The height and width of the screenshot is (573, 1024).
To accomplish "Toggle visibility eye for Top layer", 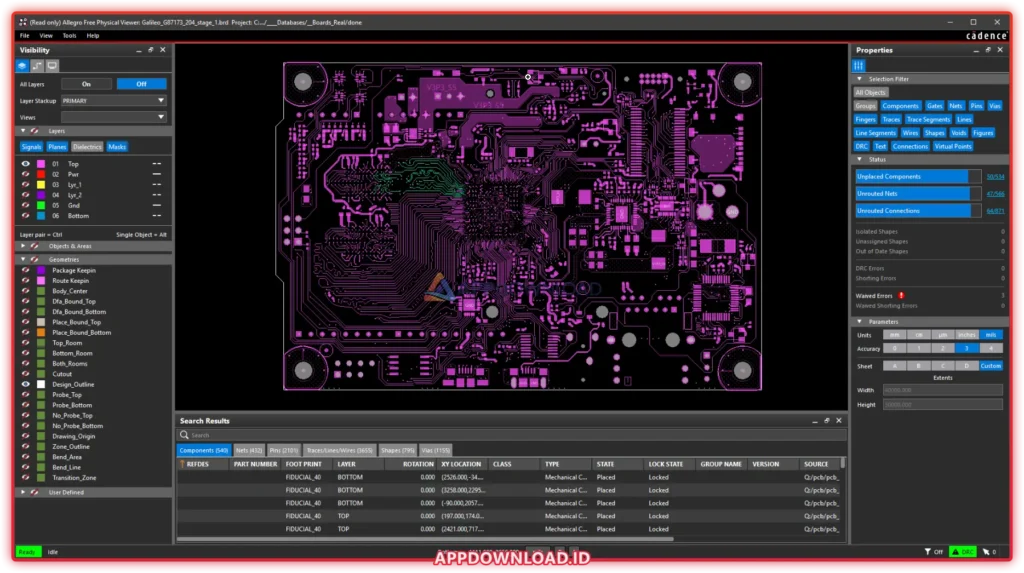I will 27,164.
